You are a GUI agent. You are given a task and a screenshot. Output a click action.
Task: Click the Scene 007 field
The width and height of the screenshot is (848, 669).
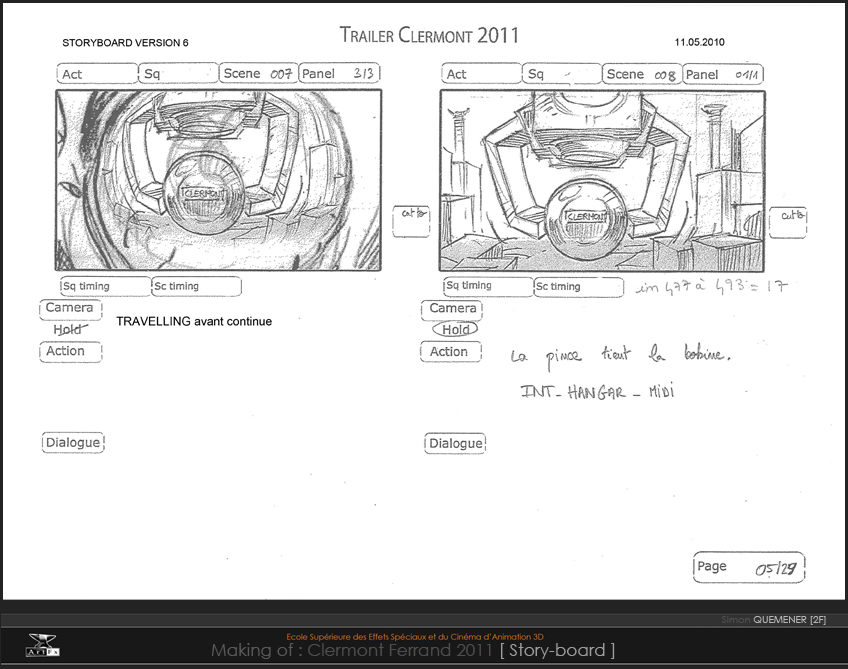coord(258,74)
